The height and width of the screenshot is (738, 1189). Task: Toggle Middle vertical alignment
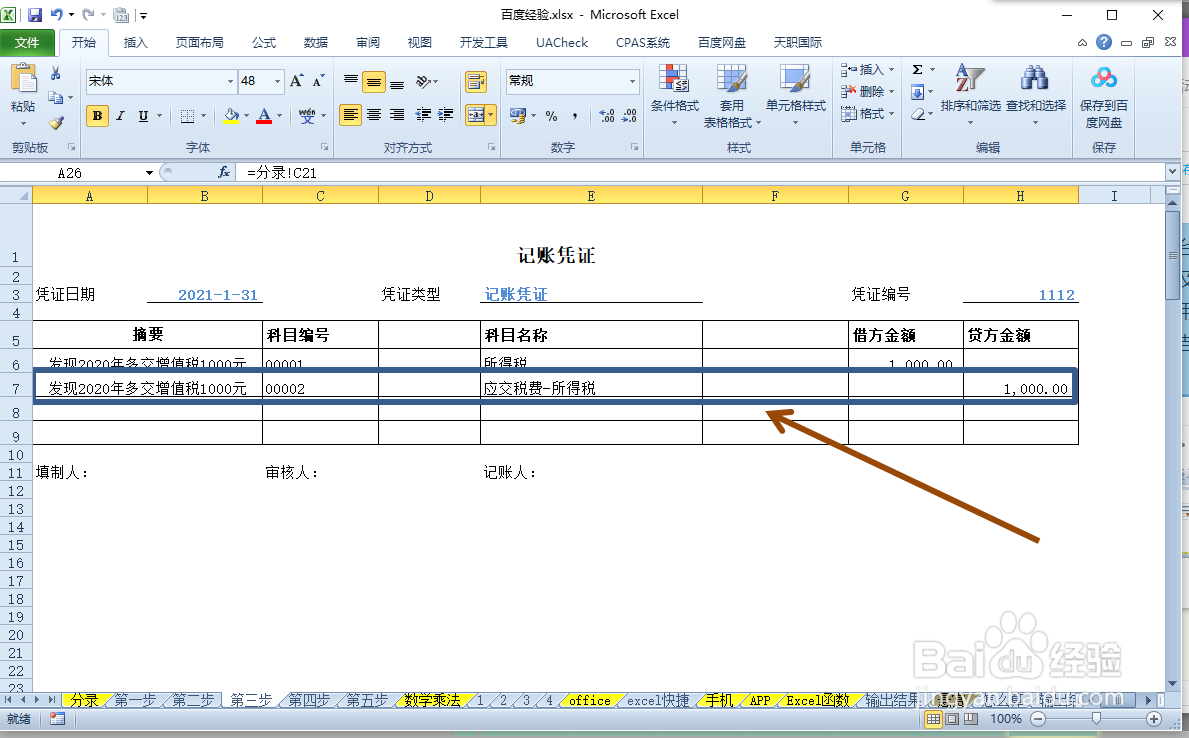(x=374, y=81)
